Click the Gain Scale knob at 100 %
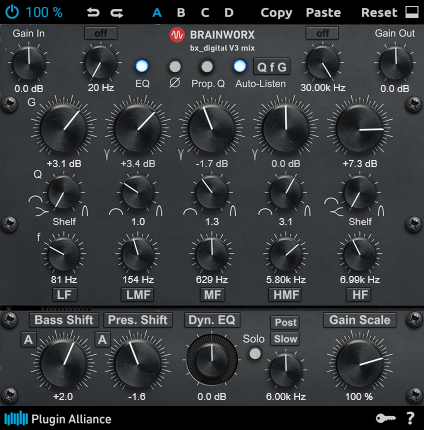This screenshot has height=430, width=424. point(360,364)
